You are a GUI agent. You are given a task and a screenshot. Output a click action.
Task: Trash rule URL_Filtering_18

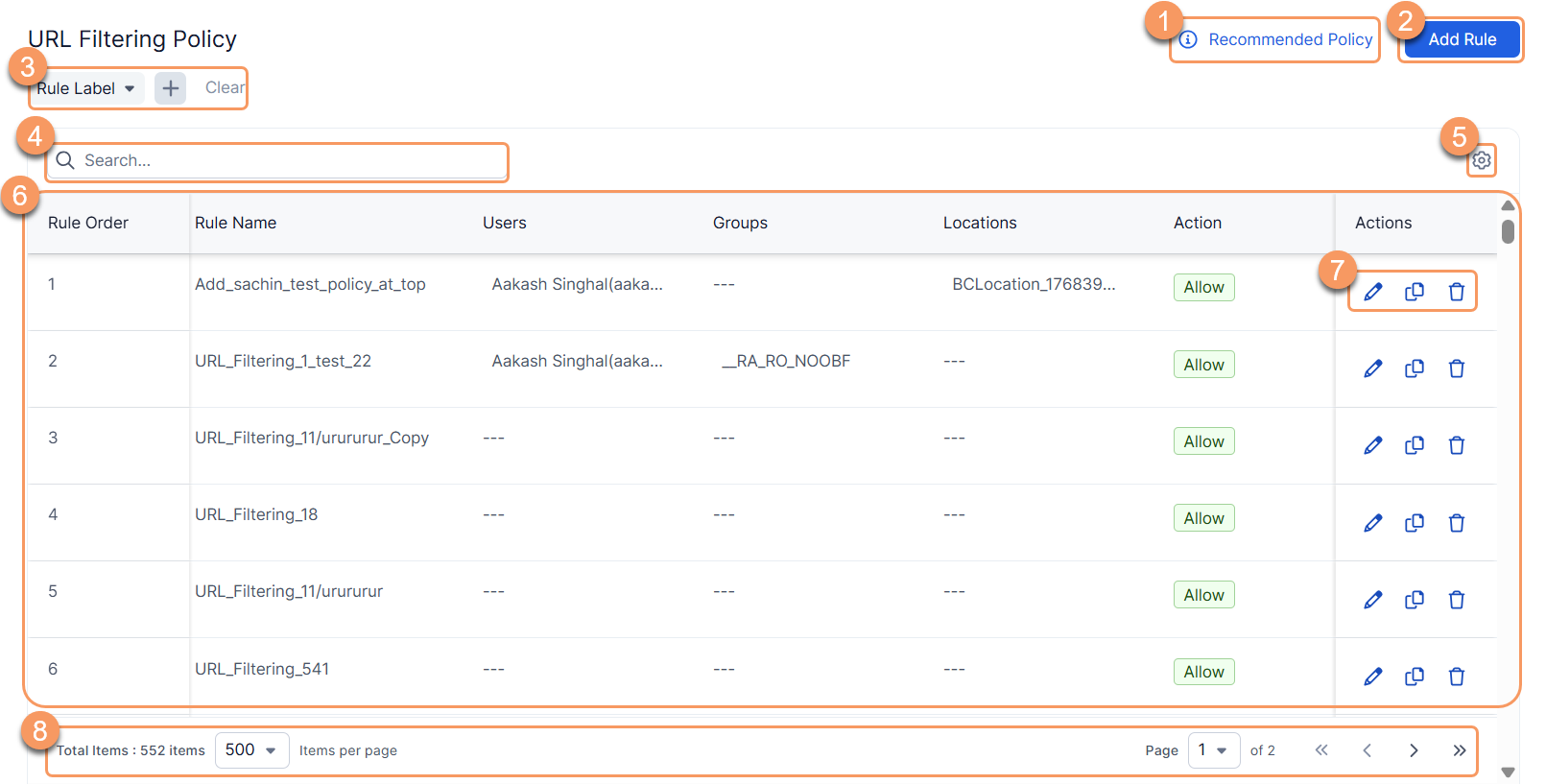coord(1457,523)
